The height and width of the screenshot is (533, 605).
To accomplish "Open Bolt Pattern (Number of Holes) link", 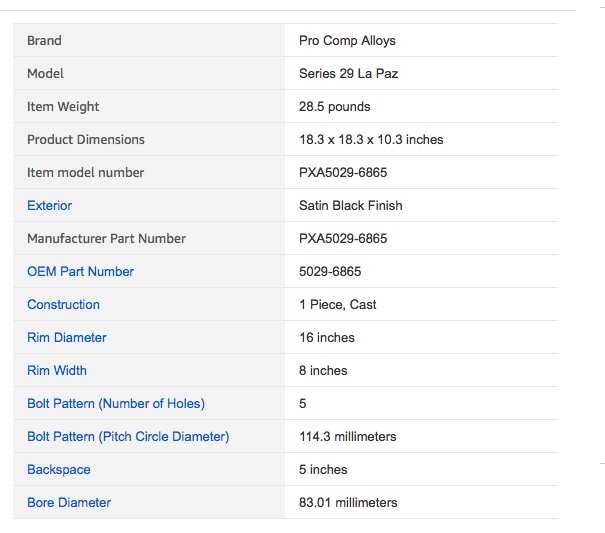I will pos(115,403).
